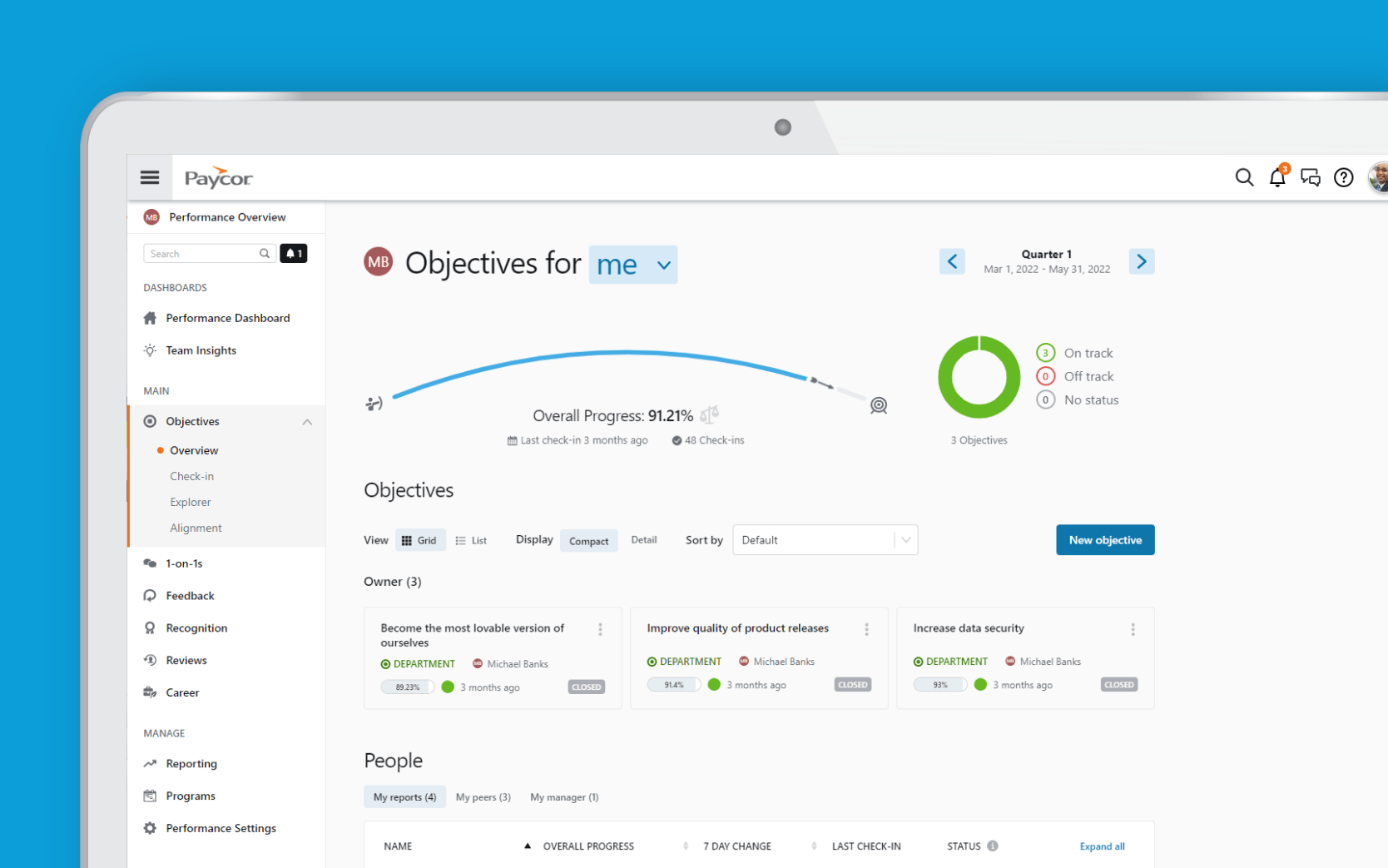The width and height of the screenshot is (1388, 868).
Task: Click 91.4% progress bar
Action: coord(674,685)
